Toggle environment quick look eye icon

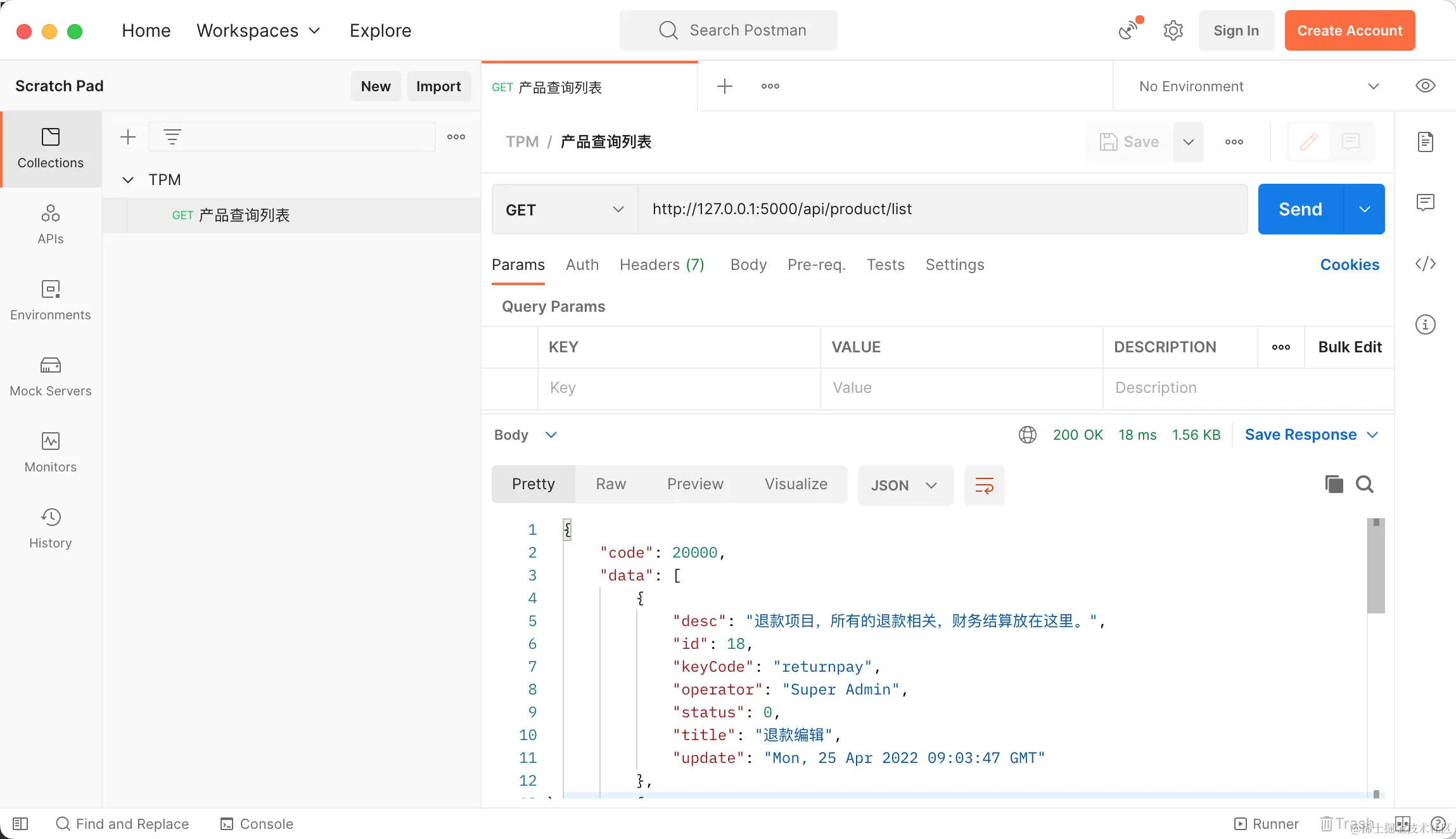(1425, 86)
